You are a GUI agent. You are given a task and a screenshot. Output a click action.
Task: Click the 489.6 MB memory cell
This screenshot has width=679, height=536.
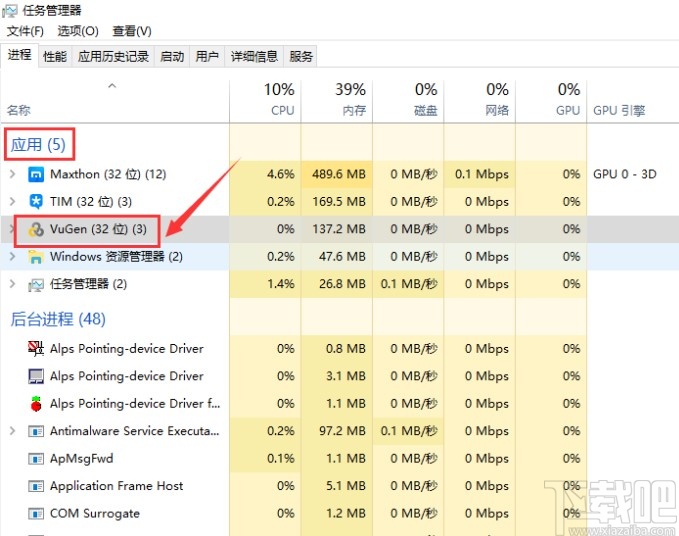pos(337,174)
